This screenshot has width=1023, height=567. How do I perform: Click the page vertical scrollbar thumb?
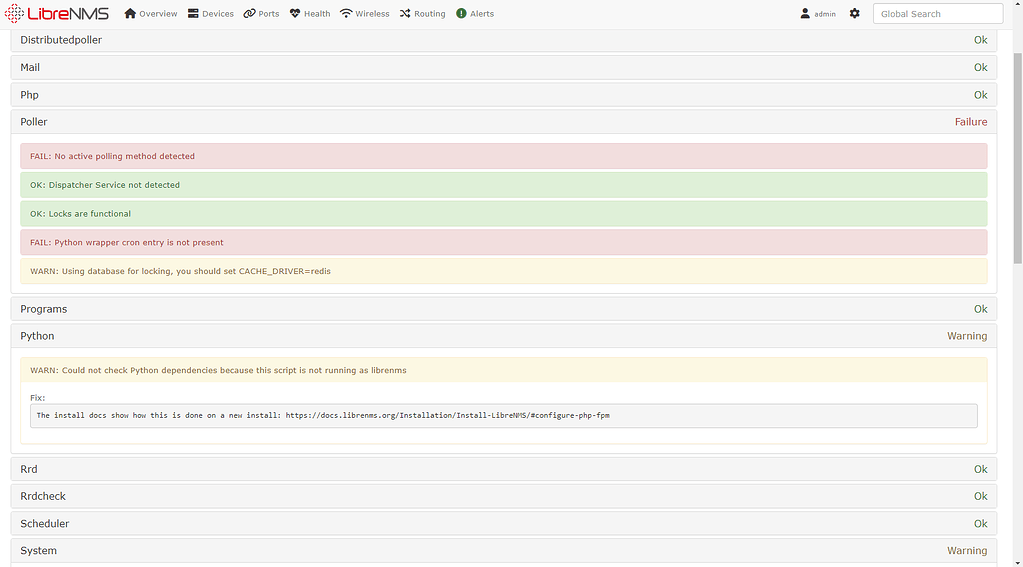1017,158
